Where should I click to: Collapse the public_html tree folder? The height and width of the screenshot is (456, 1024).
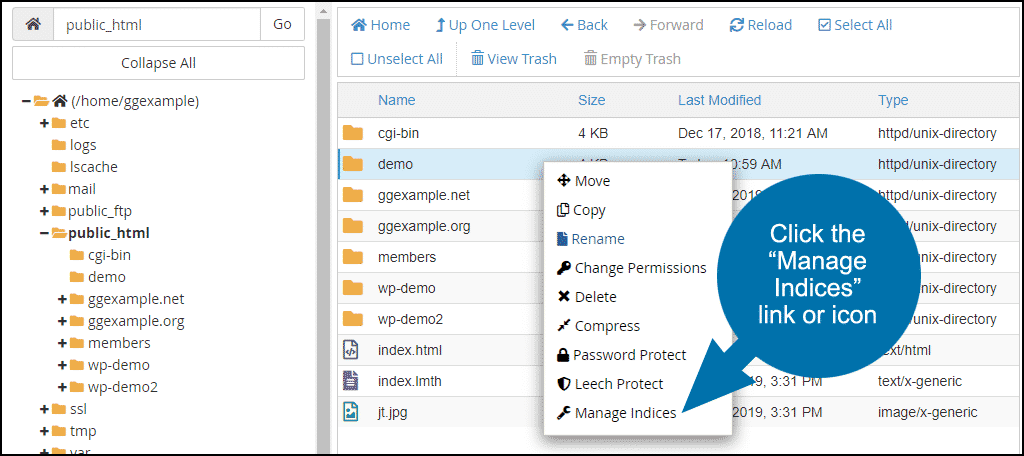click(44, 233)
